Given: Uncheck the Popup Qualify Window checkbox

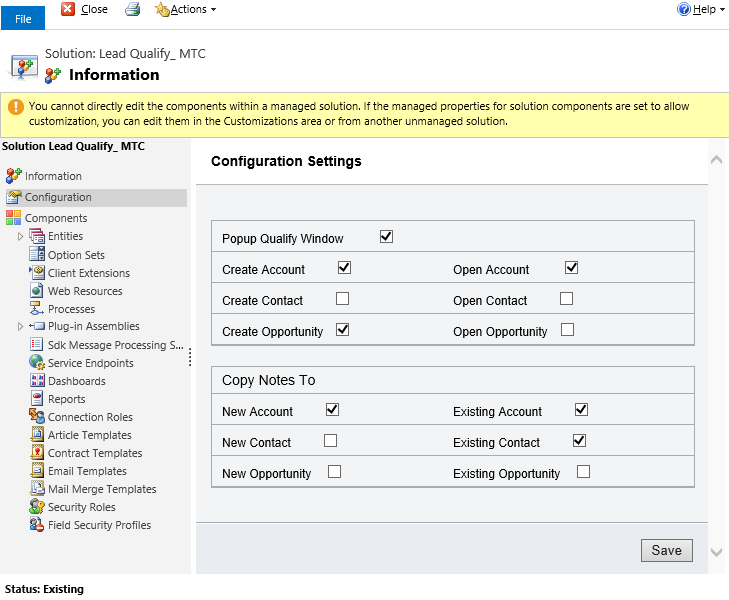Looking at the screenshot, I should [387, 237].
